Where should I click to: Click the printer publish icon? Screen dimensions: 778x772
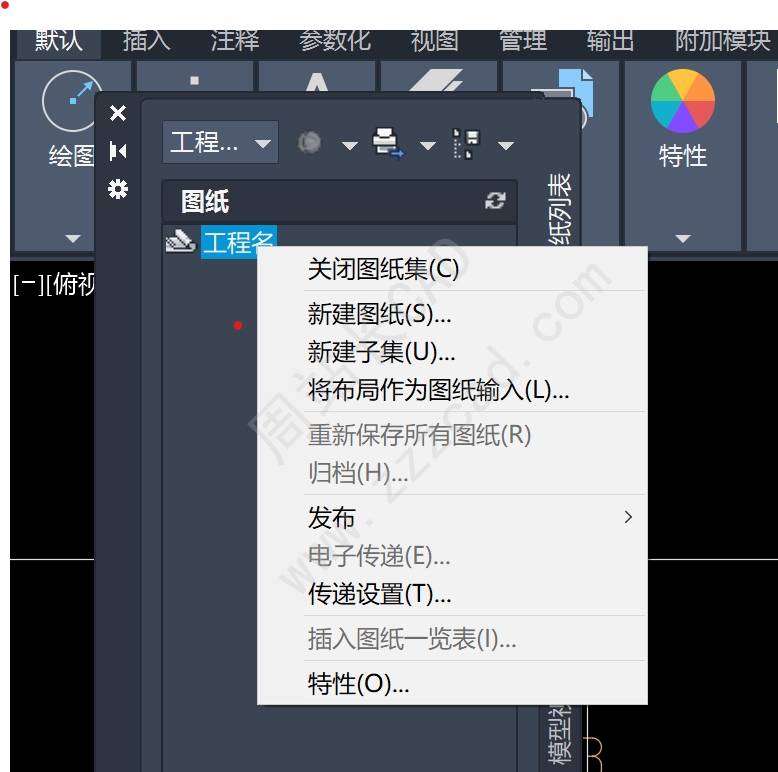tap(388, 143)
